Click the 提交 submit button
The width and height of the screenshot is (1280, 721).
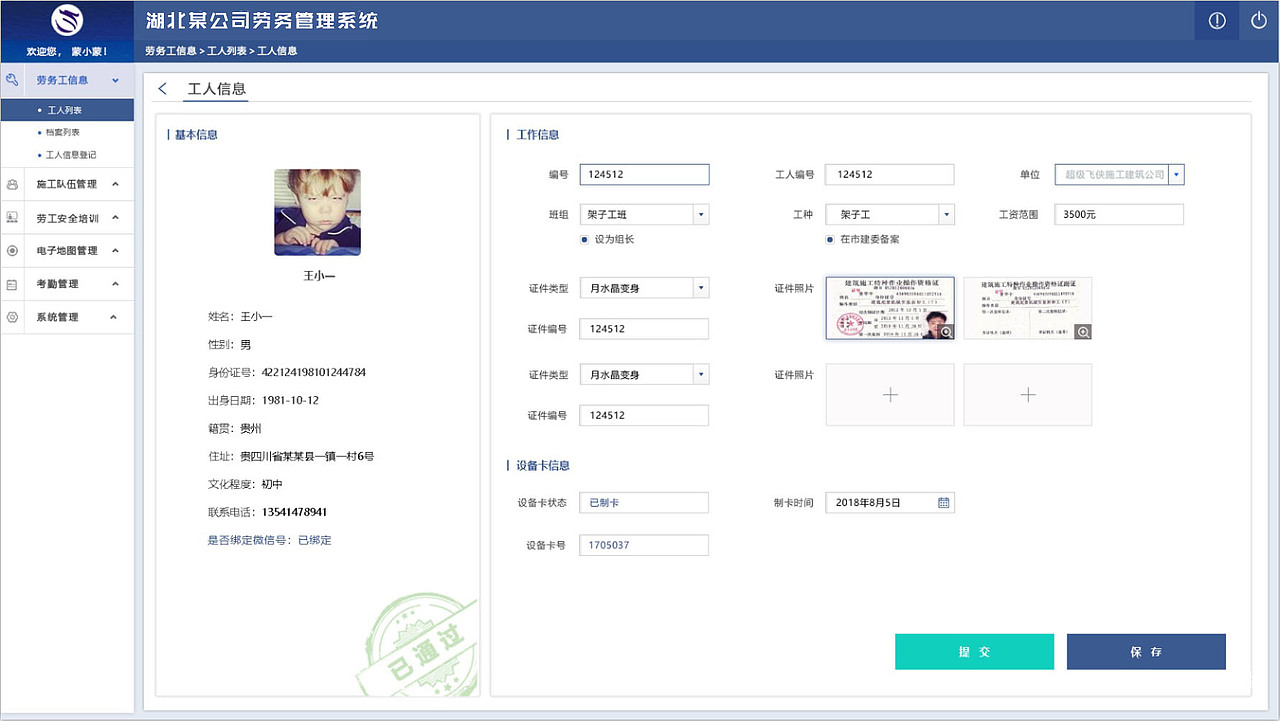pyautogui.click(x=974, y=652)
